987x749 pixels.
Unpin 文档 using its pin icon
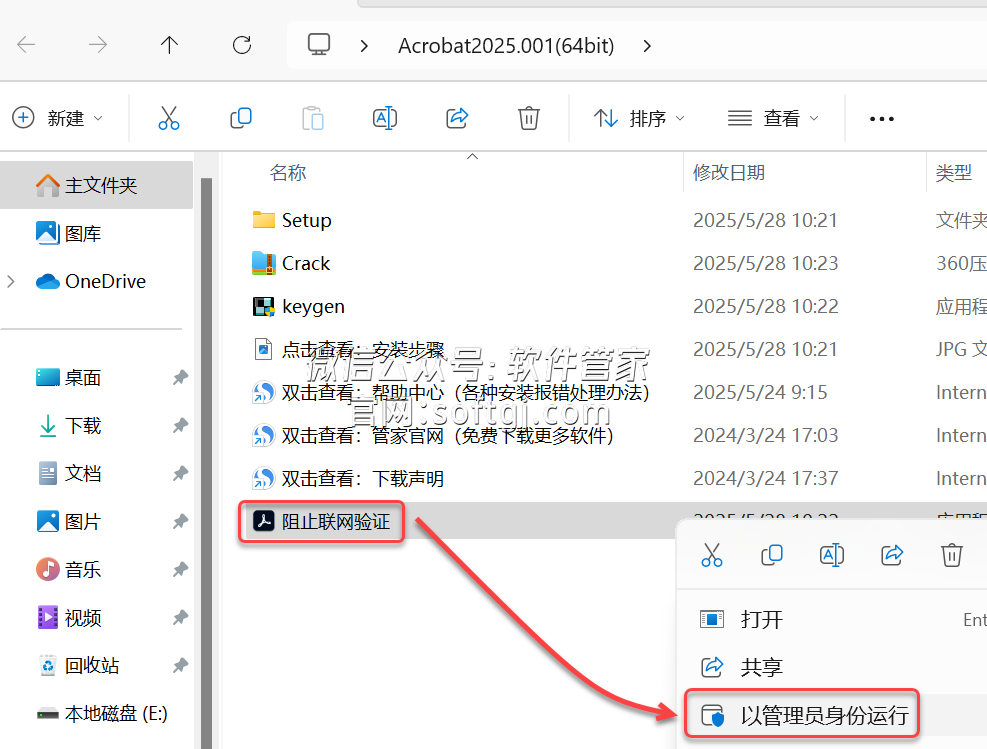click(180, 473)
